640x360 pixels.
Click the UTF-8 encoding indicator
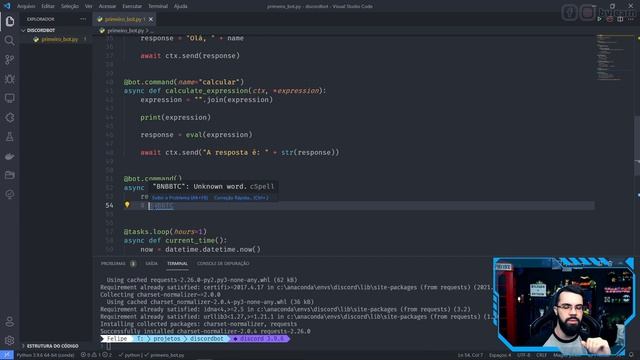pyautogui.click(x=524, y=355)
